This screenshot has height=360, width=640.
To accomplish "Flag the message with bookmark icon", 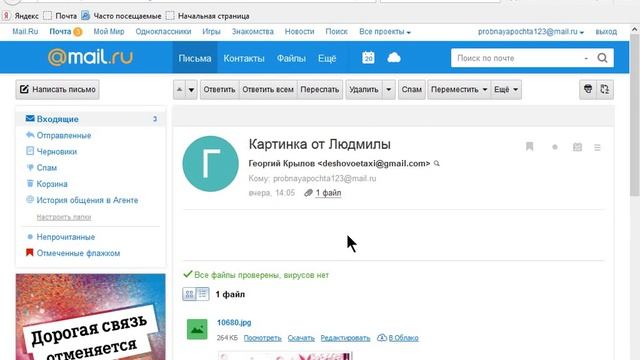I will click(x=529, y=147).
